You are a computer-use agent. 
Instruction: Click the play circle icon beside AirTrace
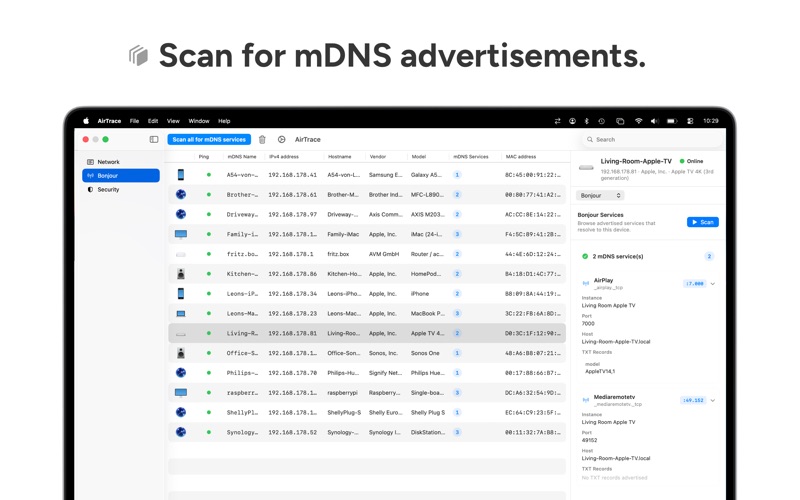[x=281, y=139]
